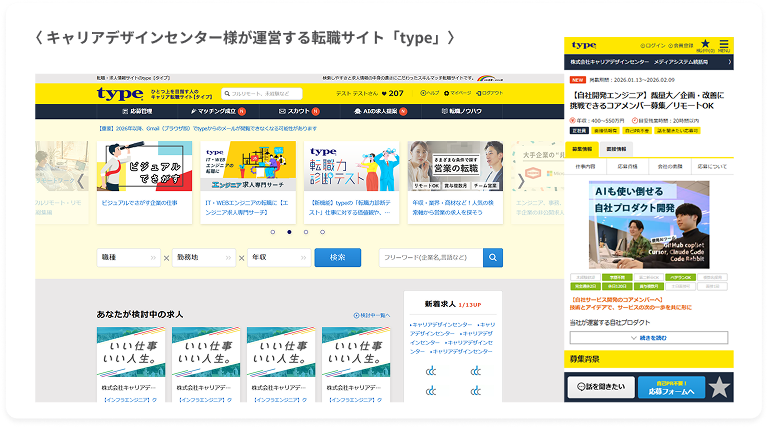Jump to 仕事内容 section

pyautogui.click(x=585, y=166)
